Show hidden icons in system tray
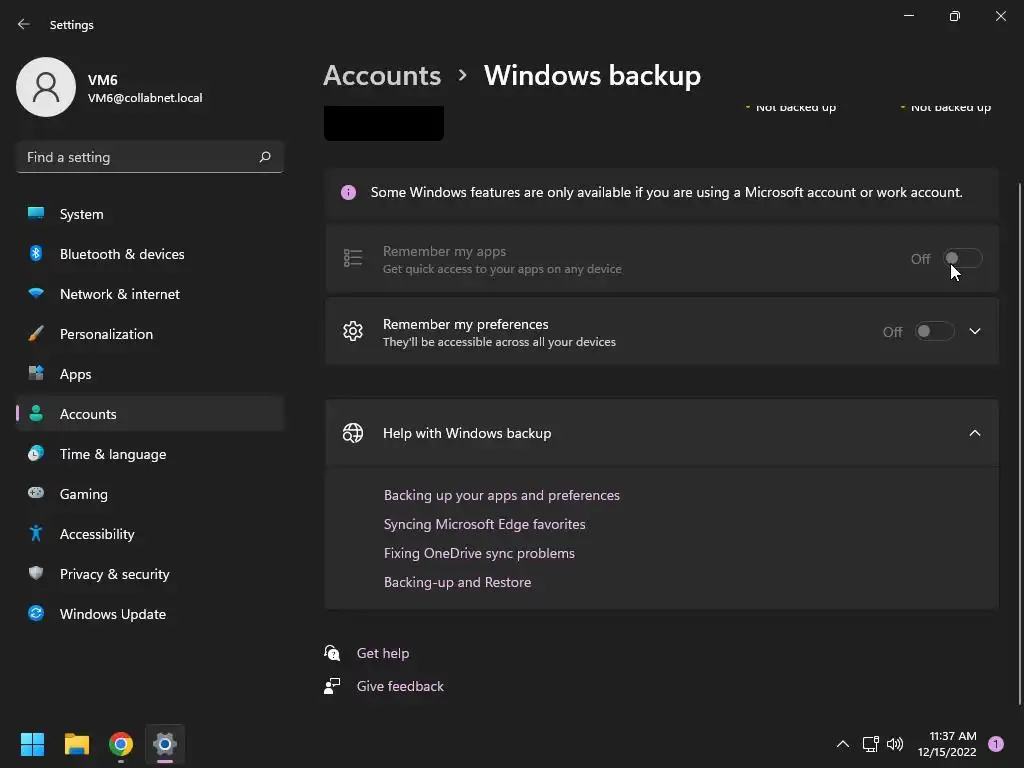This screenshot has width=1024, height=768. tap(843, 744)
